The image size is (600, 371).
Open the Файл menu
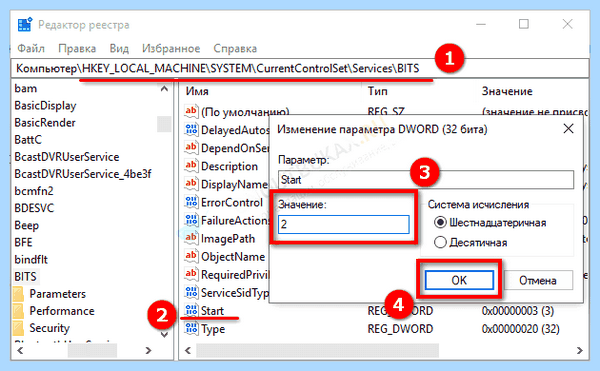click(31, 49)
